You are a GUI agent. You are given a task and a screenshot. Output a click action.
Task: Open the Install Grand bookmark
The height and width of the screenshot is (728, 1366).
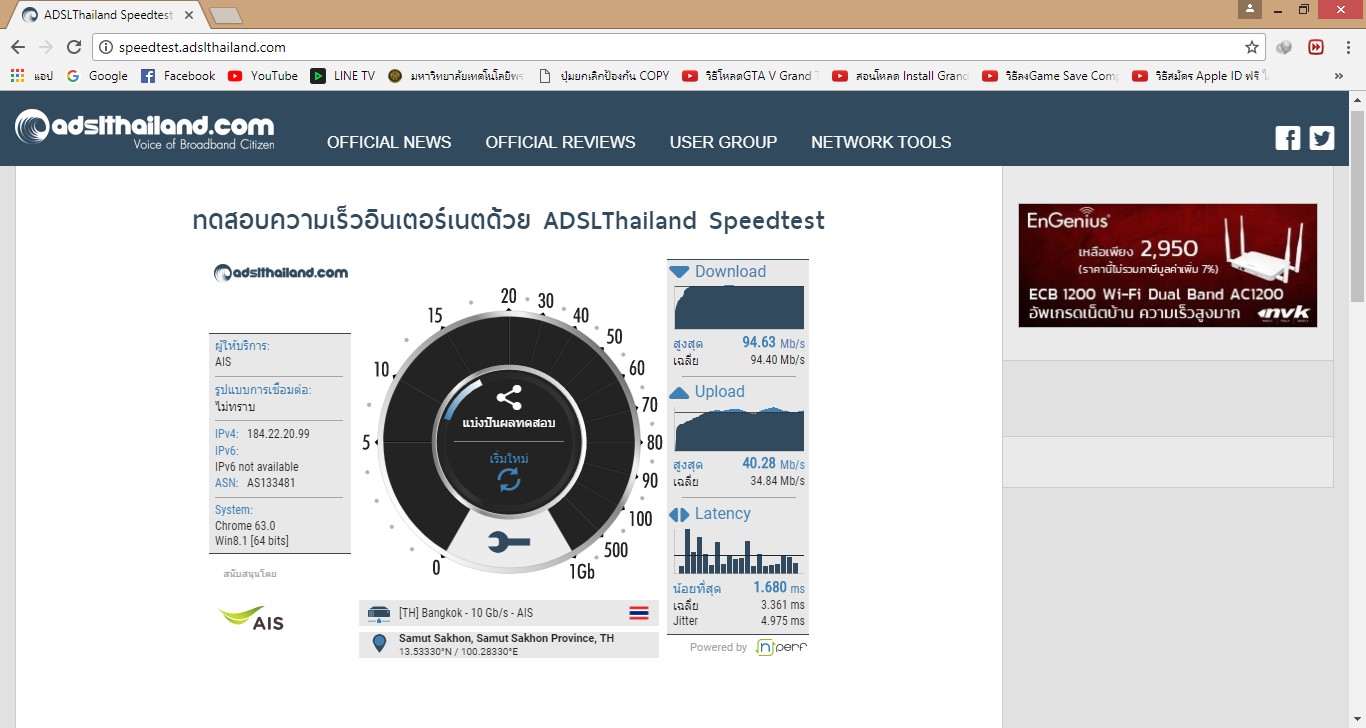[900, 76]
